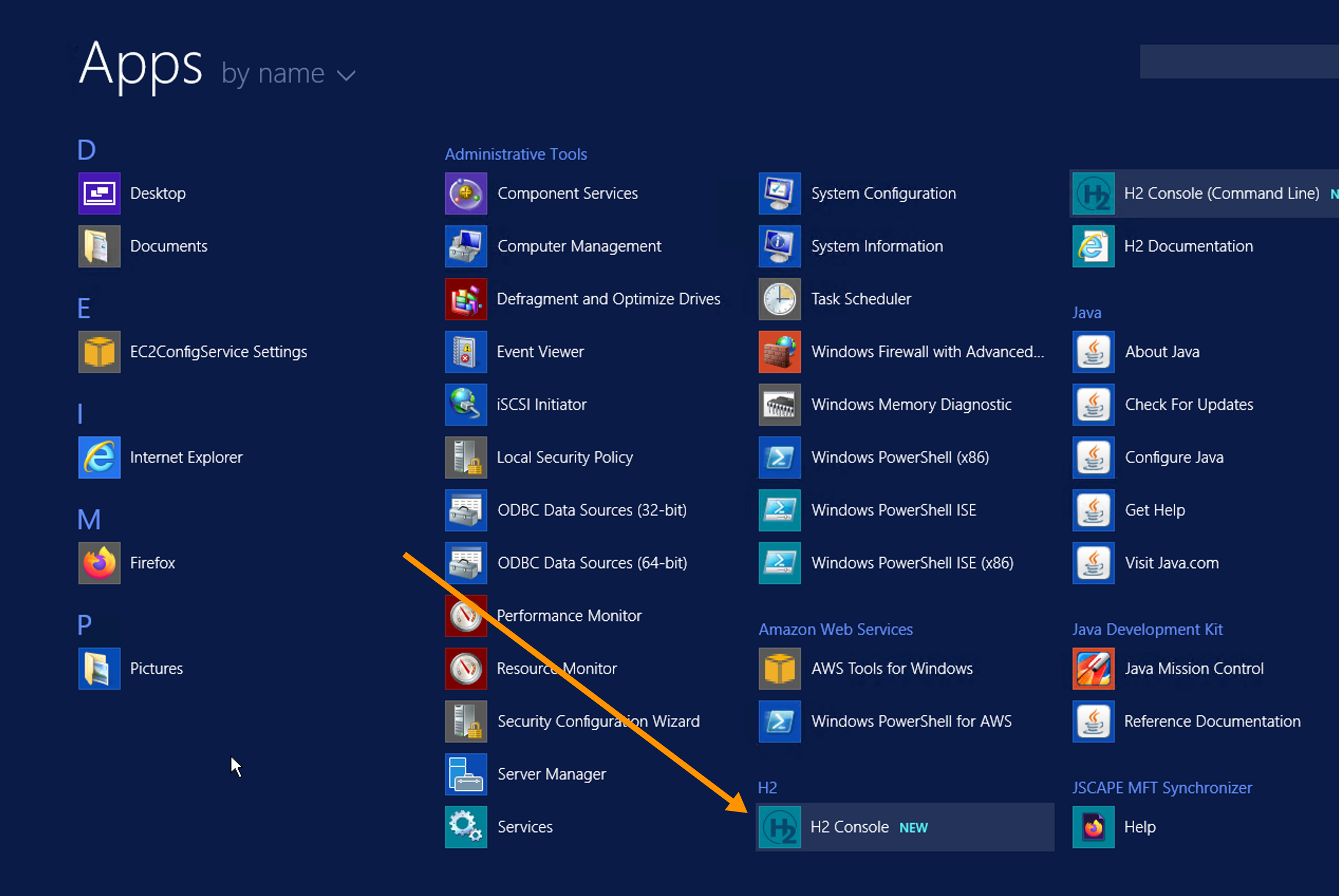Screen dimensions: 1339x896
Task: Open Security Configuration Wizard icon
Action: click(x=466, y=721)
